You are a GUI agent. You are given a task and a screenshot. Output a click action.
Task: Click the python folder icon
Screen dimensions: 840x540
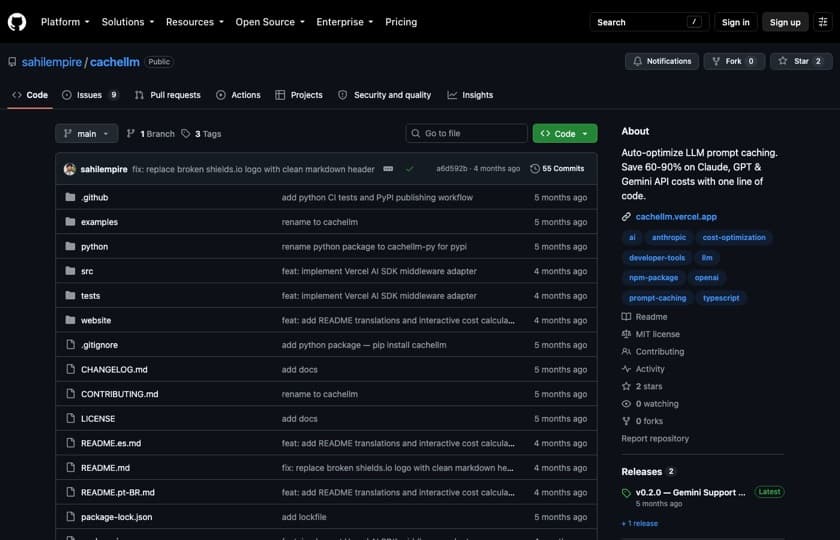(x=70, y=246)
